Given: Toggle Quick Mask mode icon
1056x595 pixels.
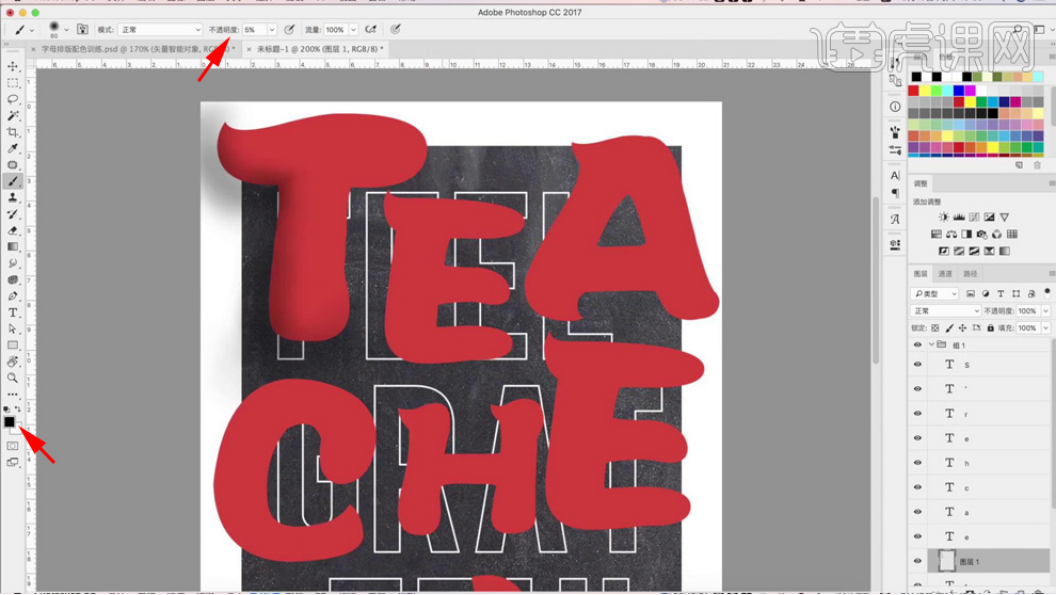Looking at the screenshot, I should [13, 446].
